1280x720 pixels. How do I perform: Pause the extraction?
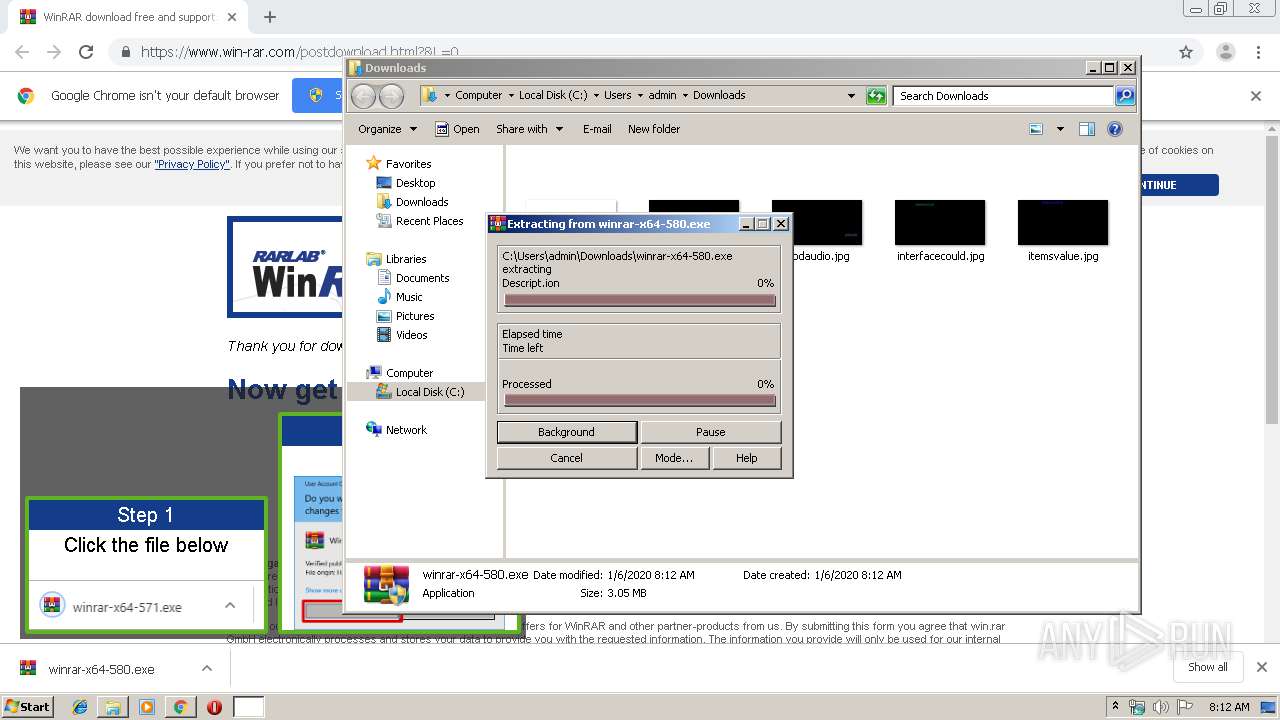point(710,432)
